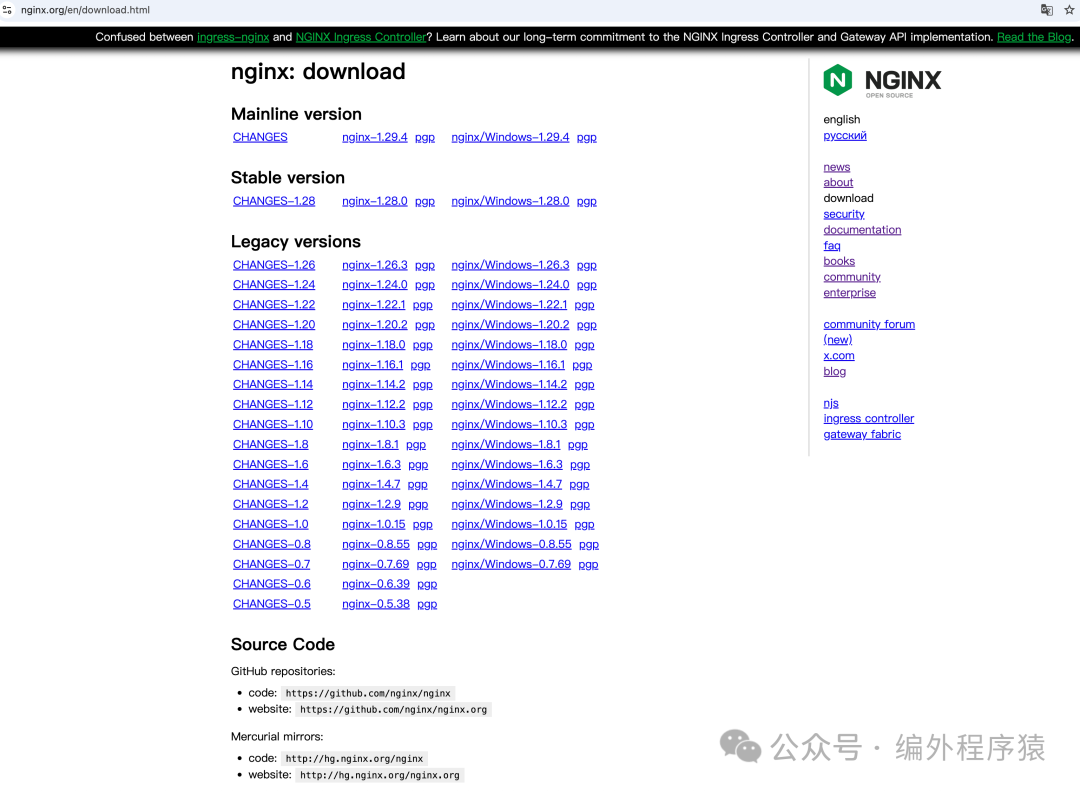Download nginx-1.29.4 mainline source
This screenshot has height=791, width=1080.
pos(374,138)
